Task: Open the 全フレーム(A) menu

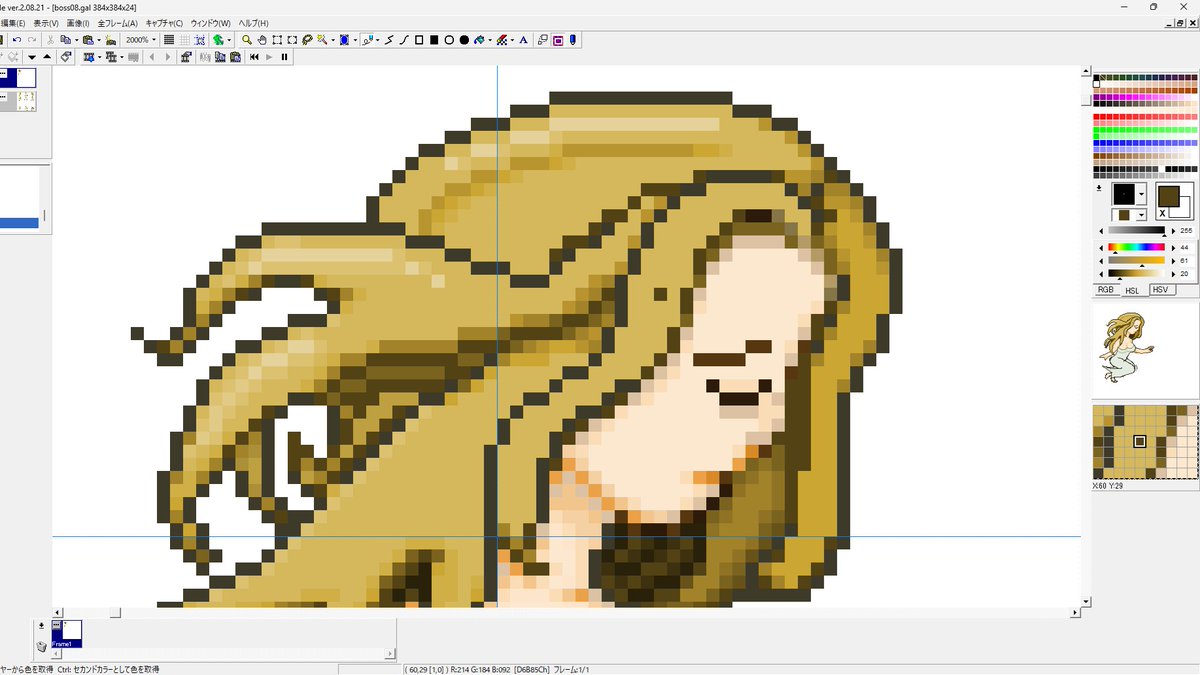Action: [x=117, y=23]
